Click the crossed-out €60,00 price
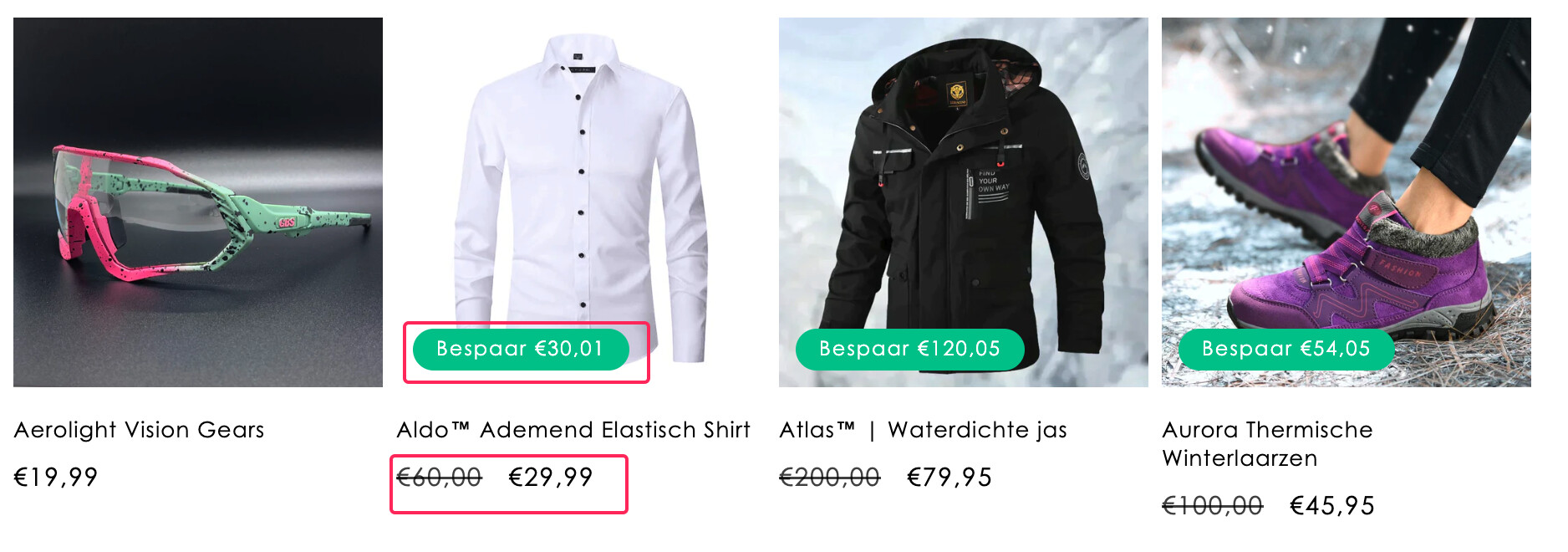 click(x=440, y=478)
